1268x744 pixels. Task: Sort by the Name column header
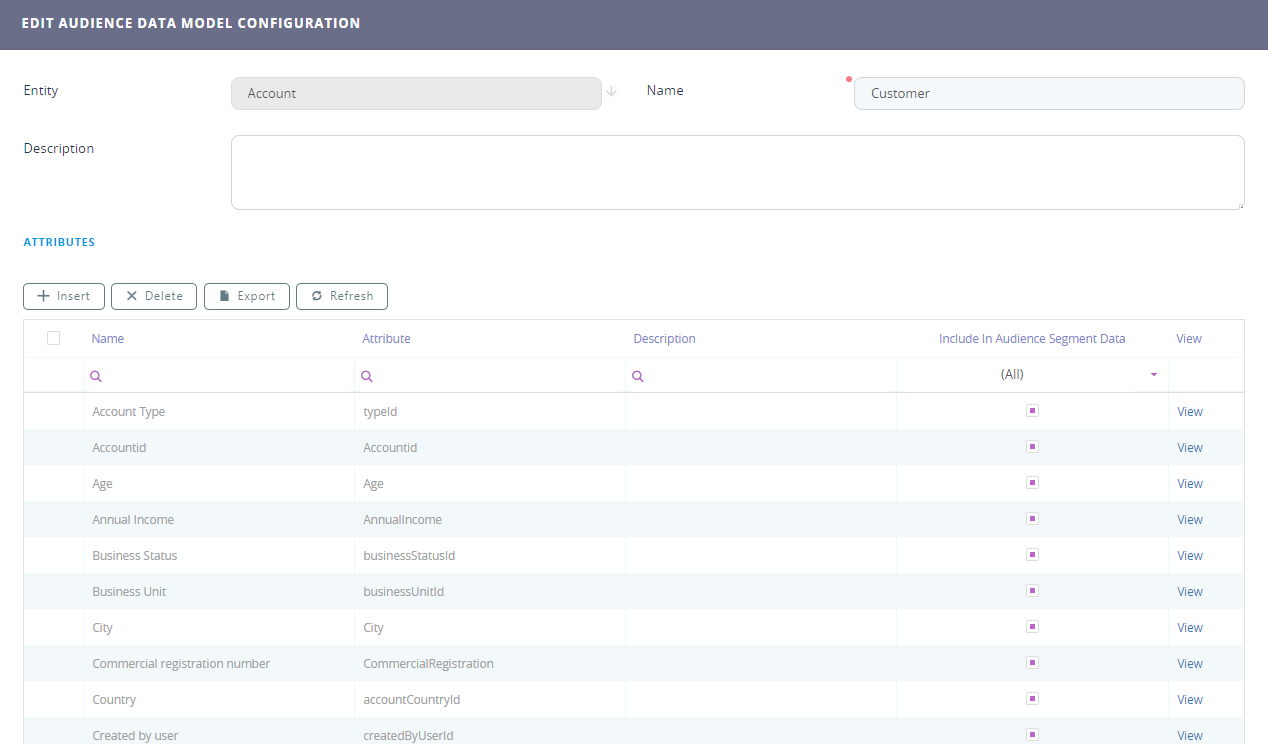click(108, 339)
